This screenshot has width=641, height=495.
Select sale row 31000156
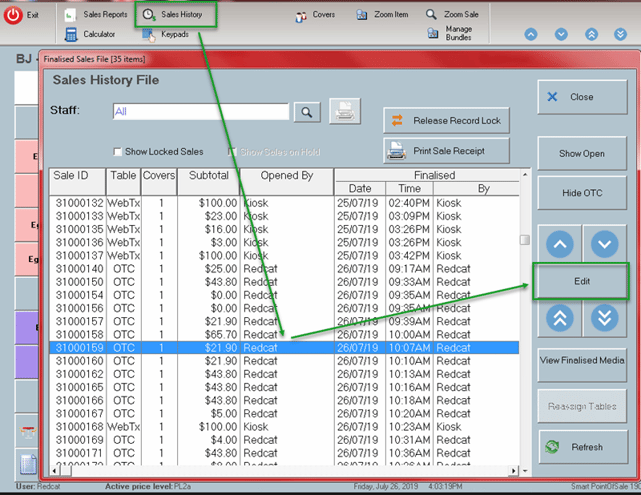click(x=284, y=308)
